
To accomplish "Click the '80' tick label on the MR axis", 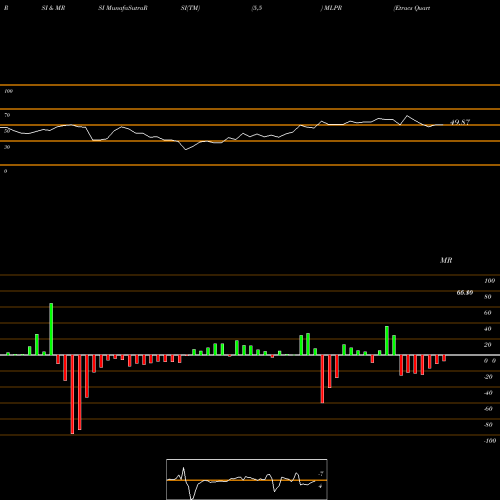I will click(x=488, y=297).
